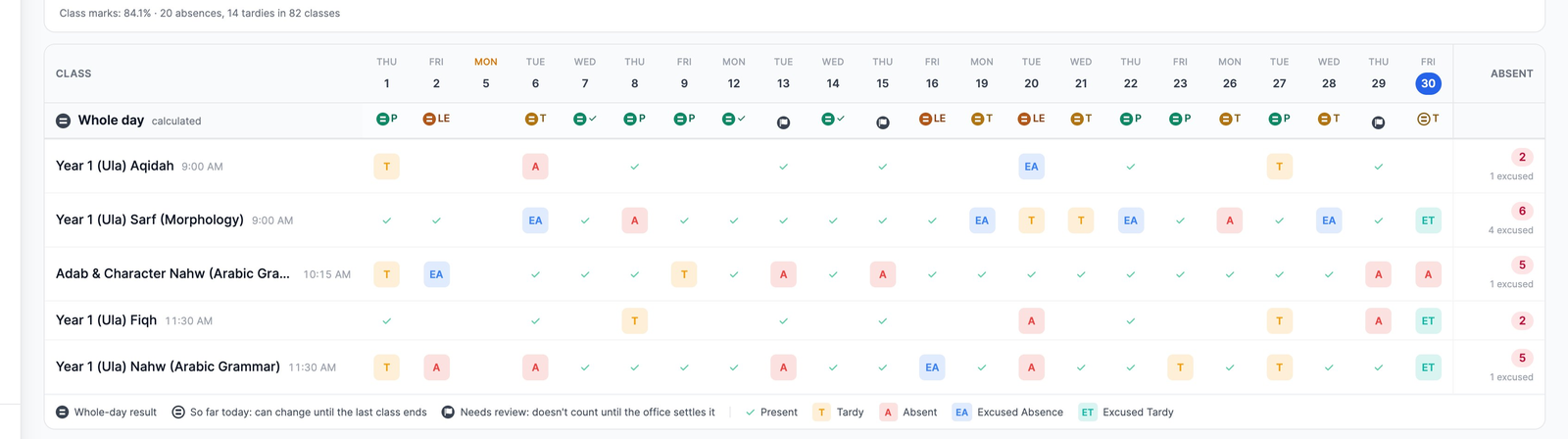Open Sarf excused absence on Tue 6

tap(535, 220)
